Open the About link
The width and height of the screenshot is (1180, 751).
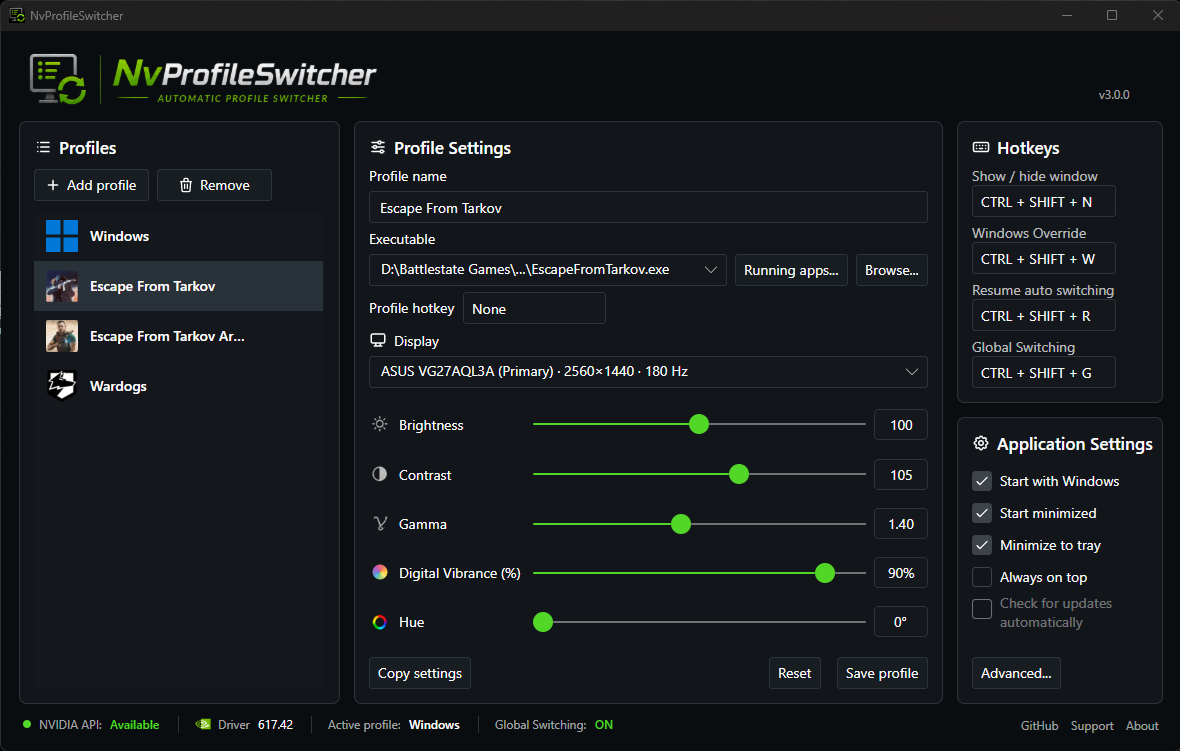[x=1142, y=725]
